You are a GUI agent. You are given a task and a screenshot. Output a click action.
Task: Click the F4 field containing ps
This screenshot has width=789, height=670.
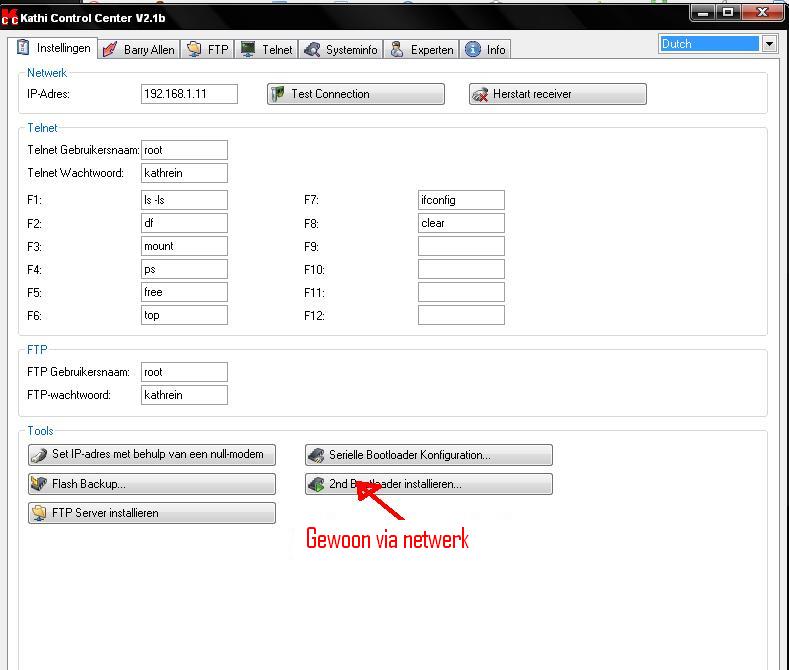pyautogui.click(x=184, y=269)
